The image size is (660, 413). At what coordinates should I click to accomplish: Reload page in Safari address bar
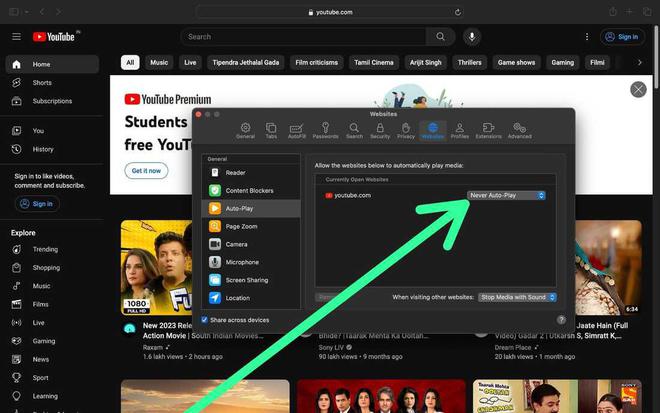click(x=458, y=12)
